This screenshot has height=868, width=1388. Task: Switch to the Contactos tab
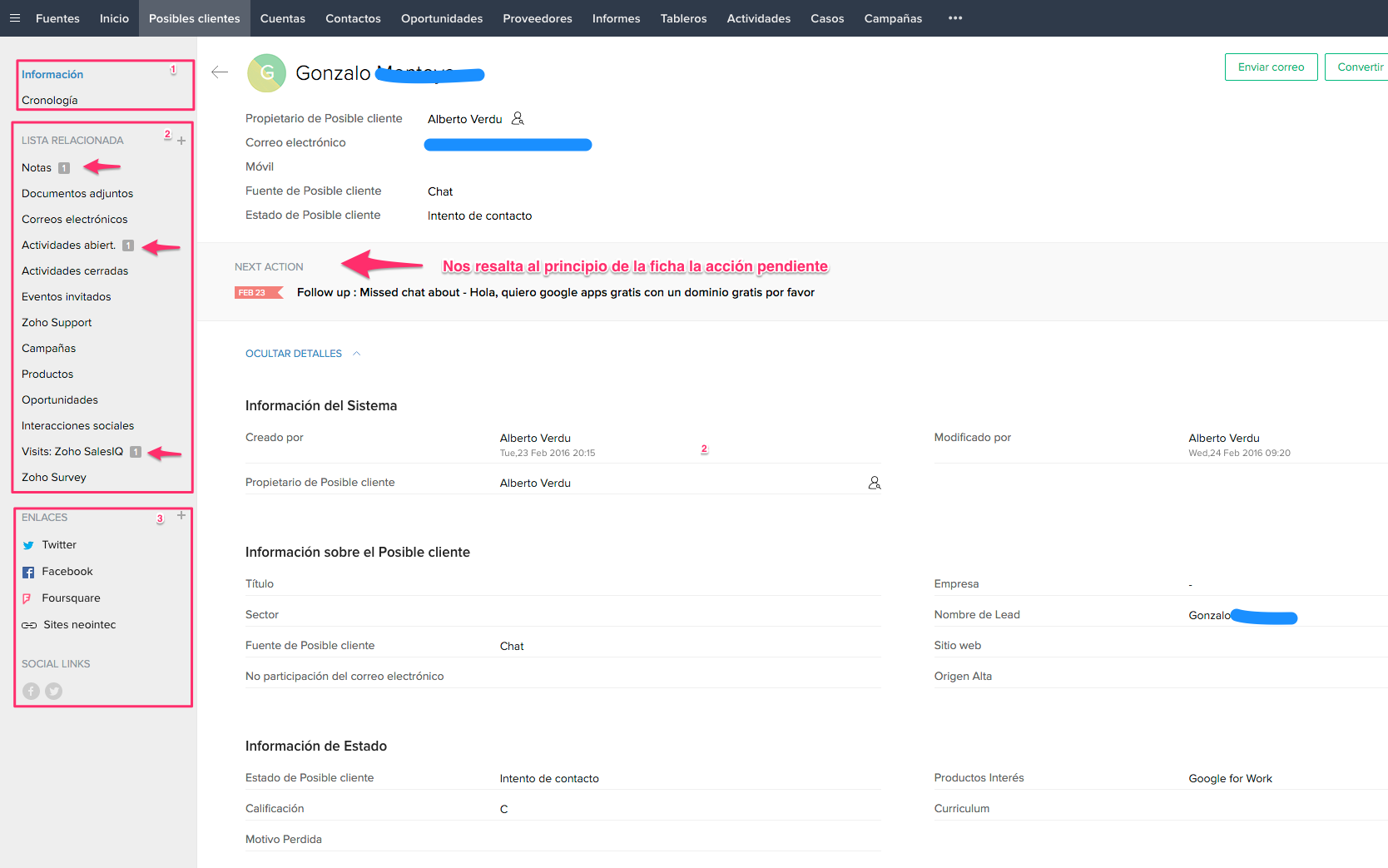(353, 17)
